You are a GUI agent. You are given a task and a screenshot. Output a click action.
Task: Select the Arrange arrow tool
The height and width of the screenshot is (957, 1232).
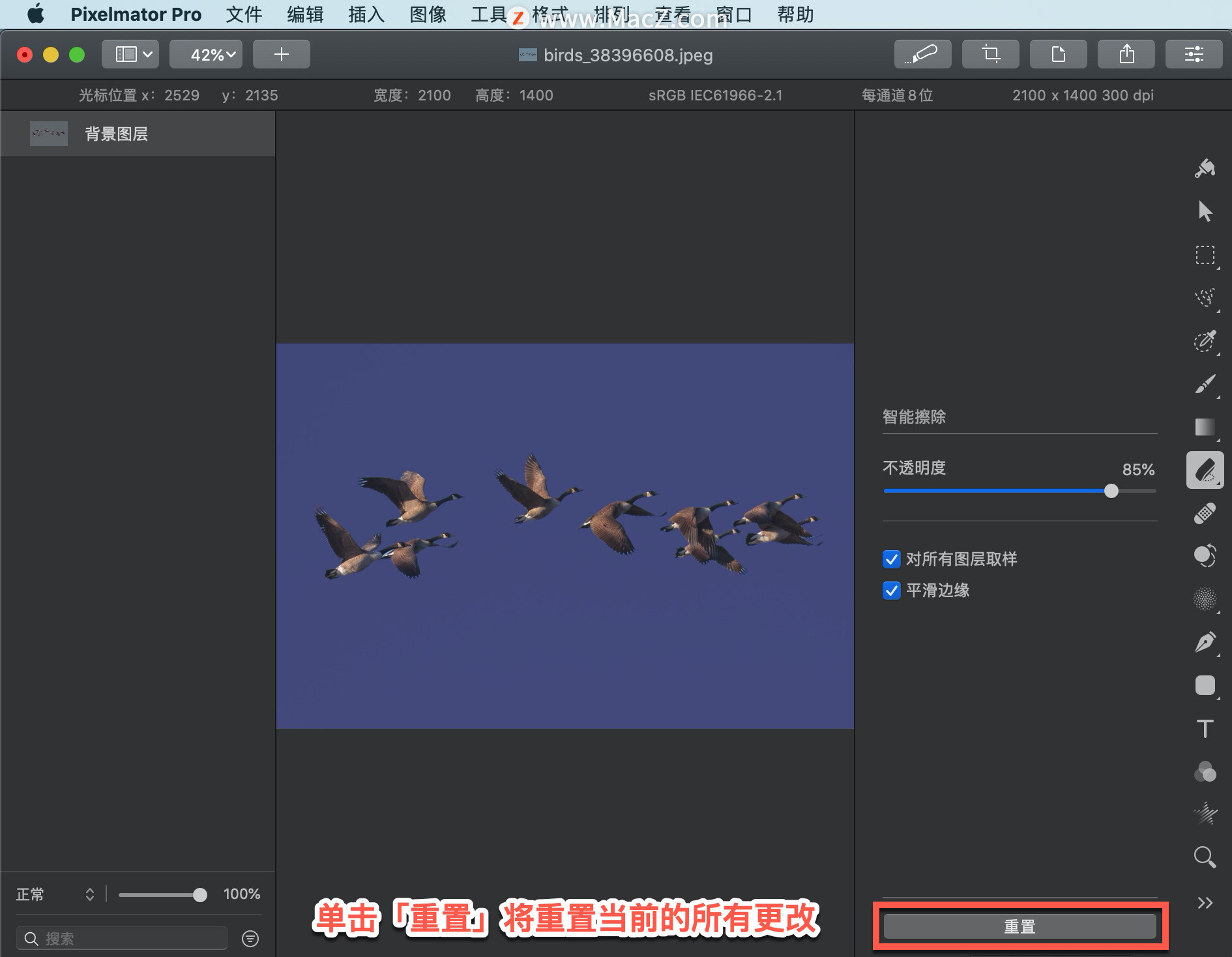coord(1205,211)
